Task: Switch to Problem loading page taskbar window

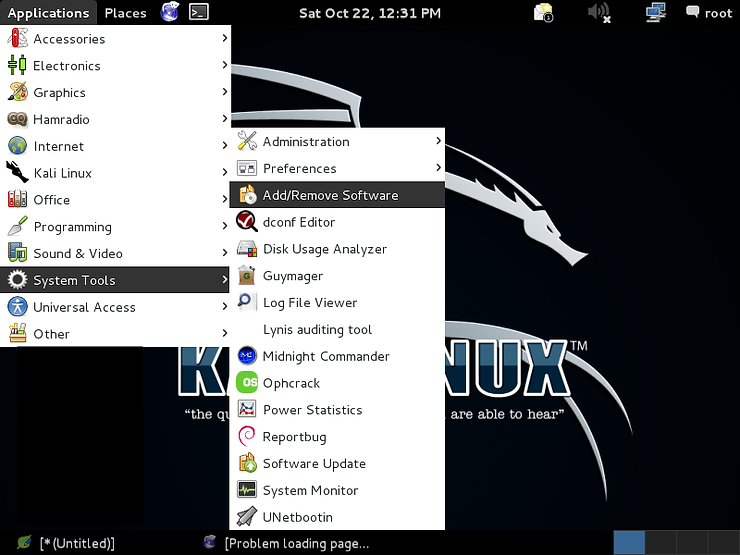Action: point(286,543)
